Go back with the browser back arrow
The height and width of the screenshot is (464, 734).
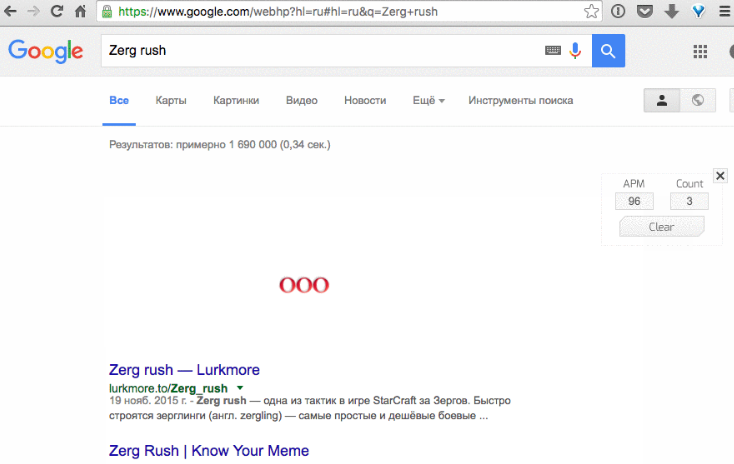10,11
